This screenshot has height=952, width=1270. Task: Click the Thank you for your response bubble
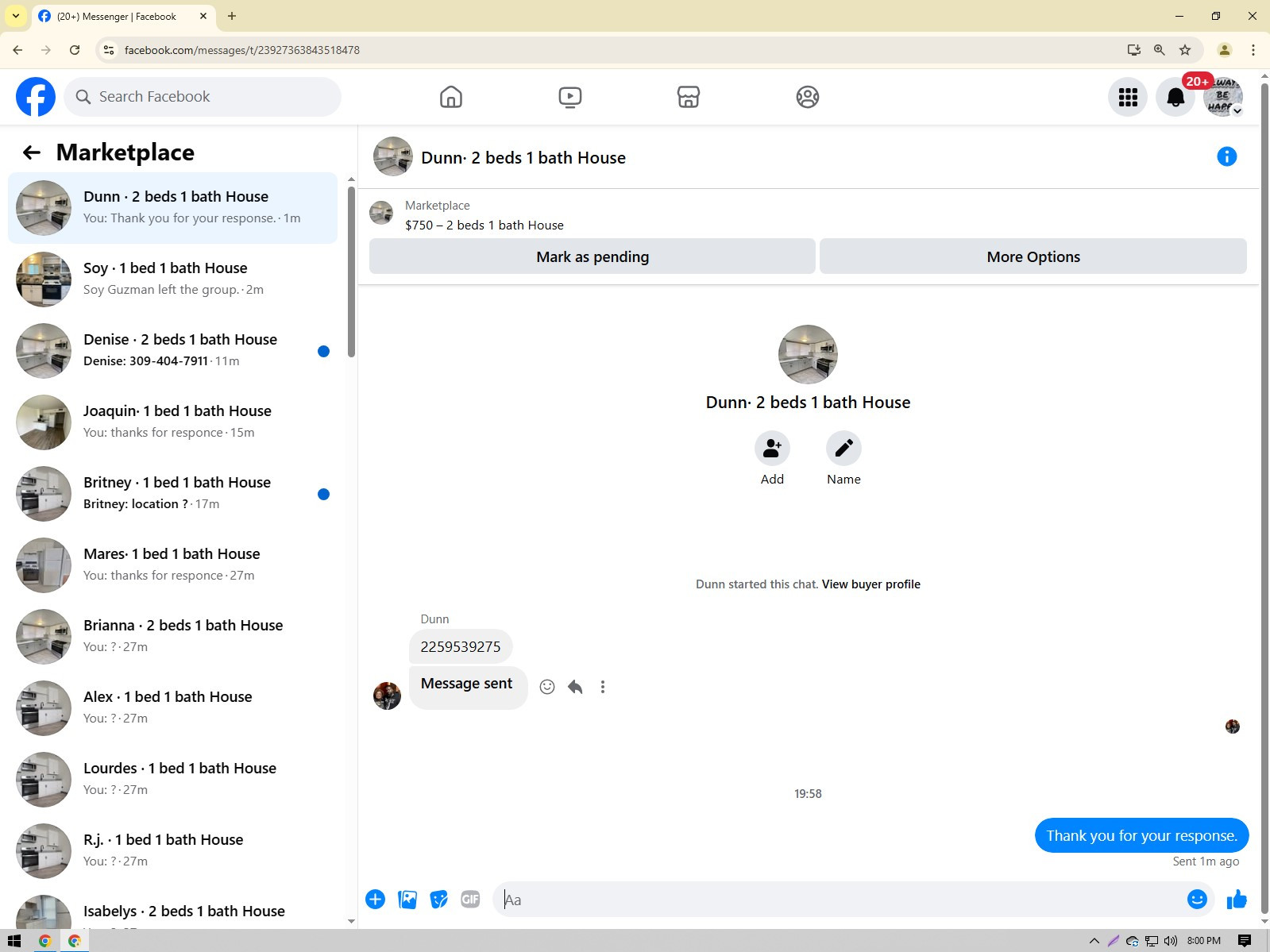[x=1141, y=835]
